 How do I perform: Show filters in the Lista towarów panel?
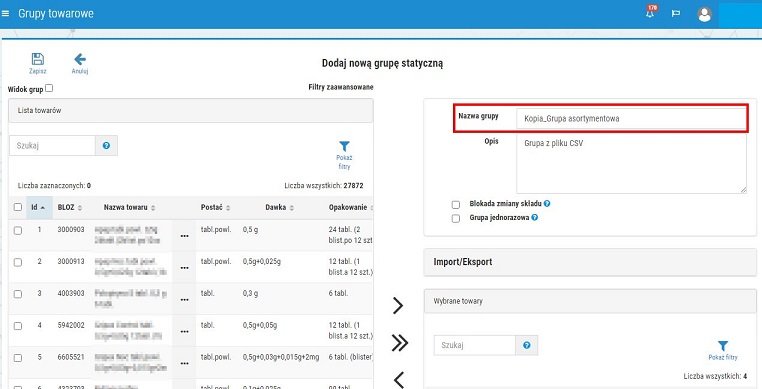click(344, 155)
